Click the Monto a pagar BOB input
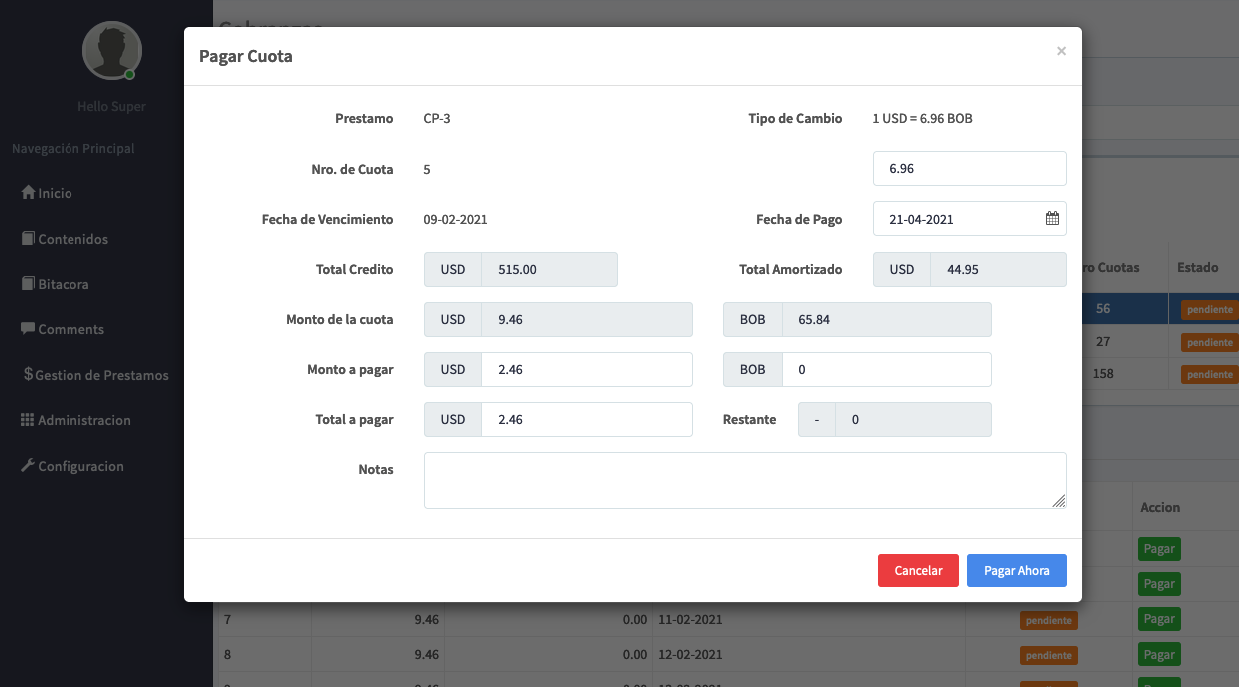 click(885, 370)
